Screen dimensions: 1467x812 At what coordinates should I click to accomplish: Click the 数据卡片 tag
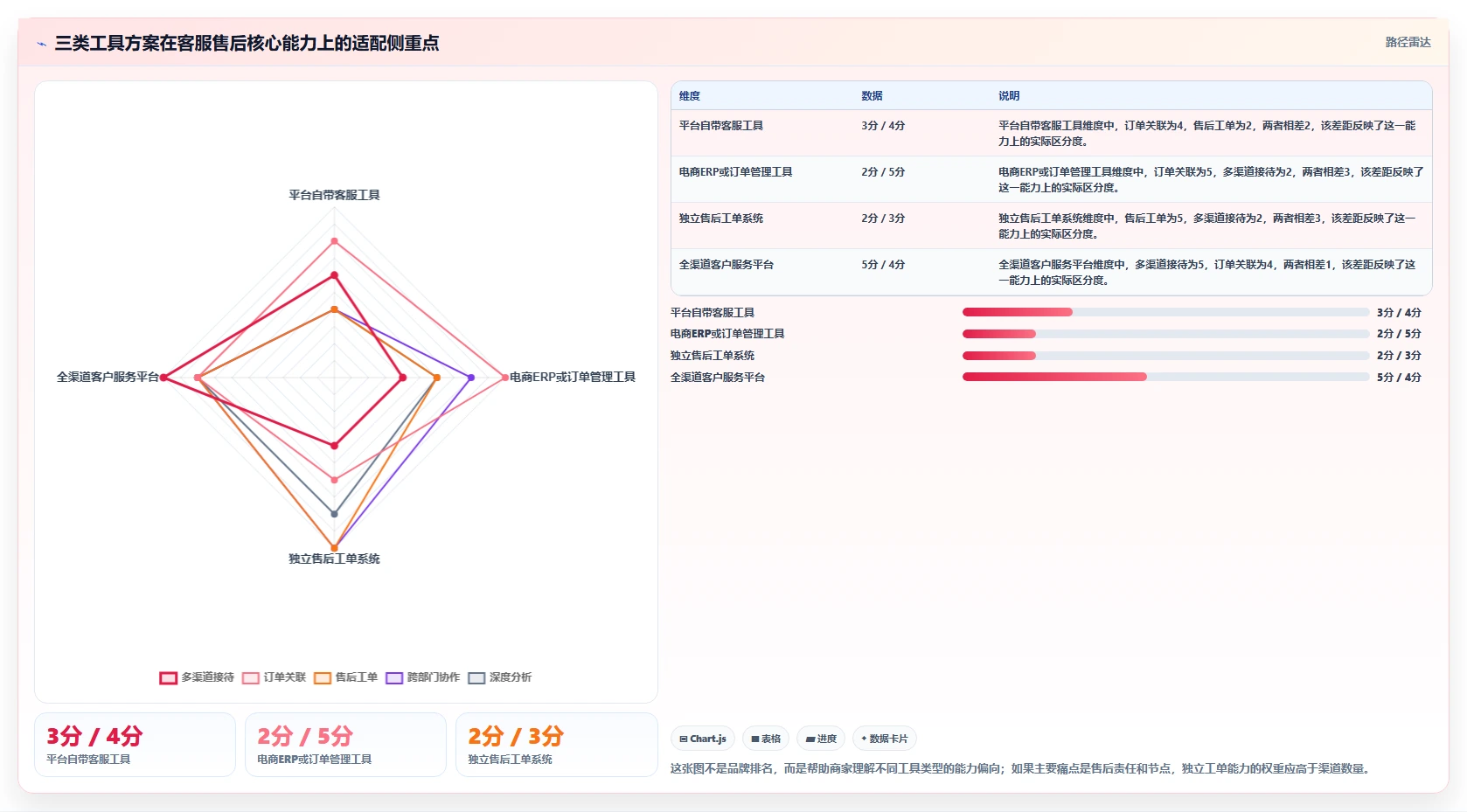(x=885, y=739)
